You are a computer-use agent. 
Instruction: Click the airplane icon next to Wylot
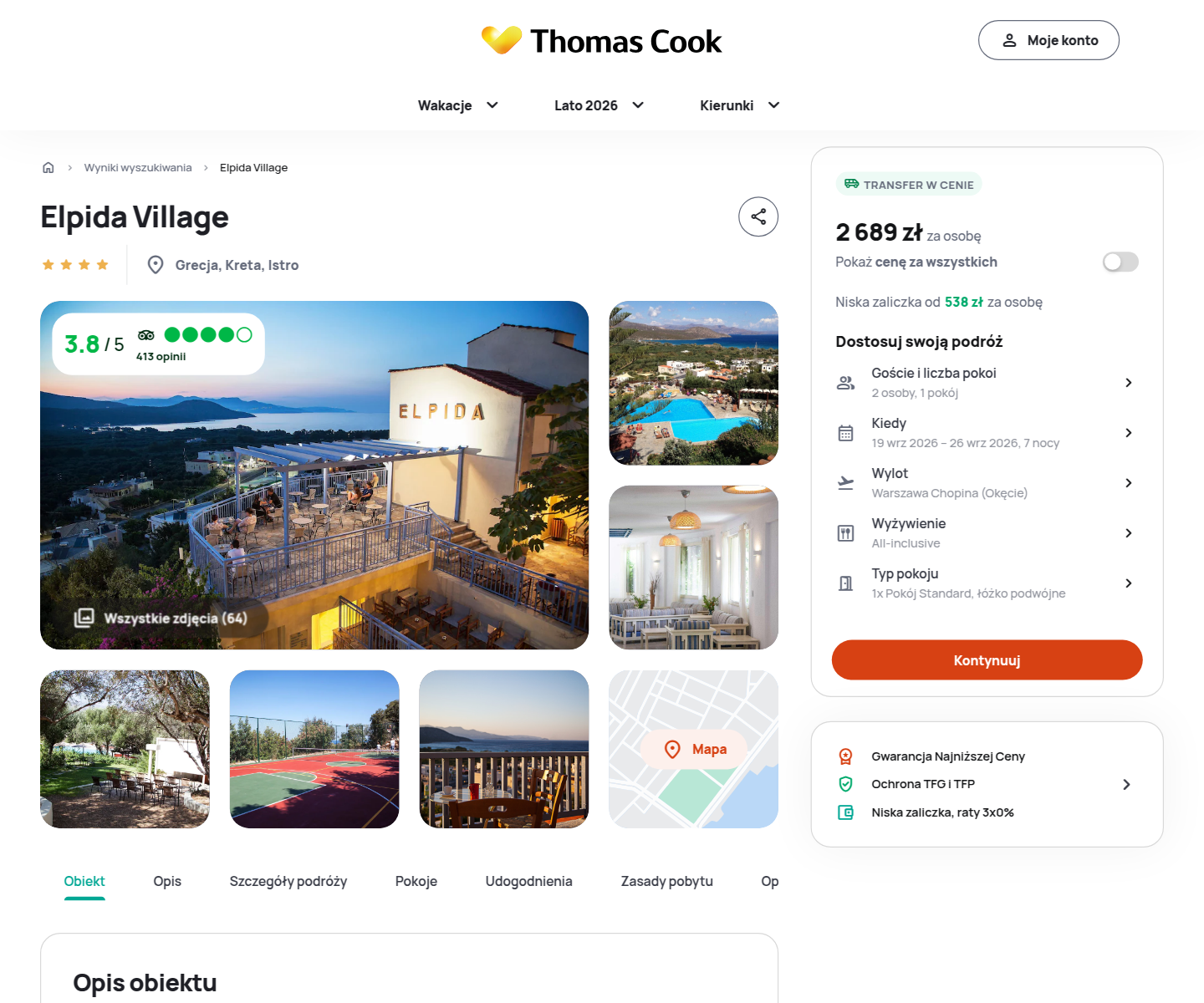(846, 483)
